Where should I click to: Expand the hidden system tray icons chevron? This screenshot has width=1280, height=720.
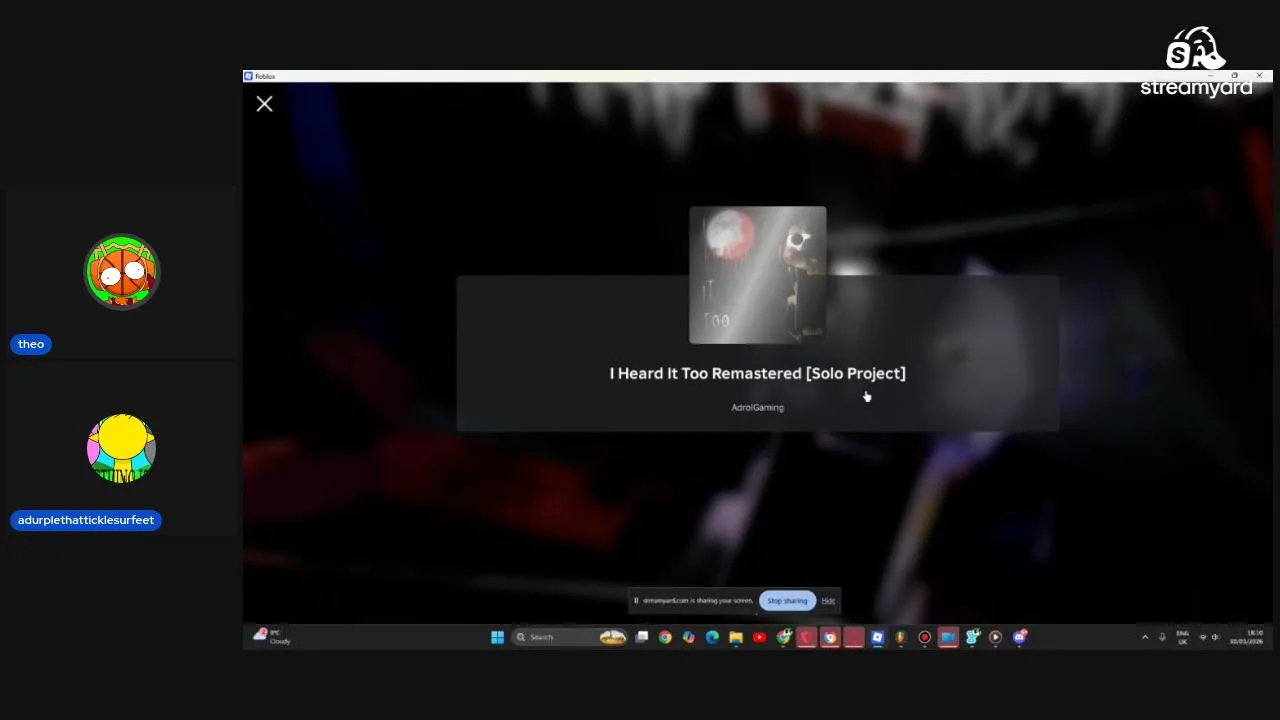(x=1145, y=637)
